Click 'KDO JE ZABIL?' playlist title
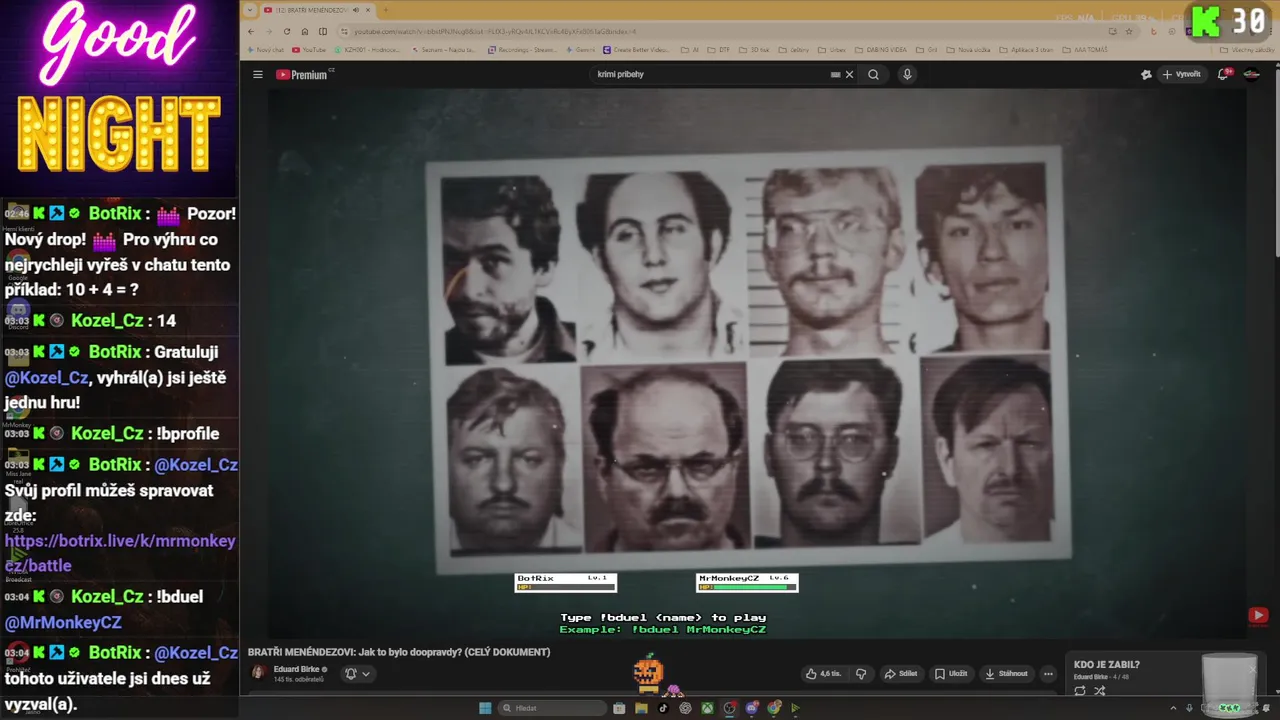 coord(1107,665)
